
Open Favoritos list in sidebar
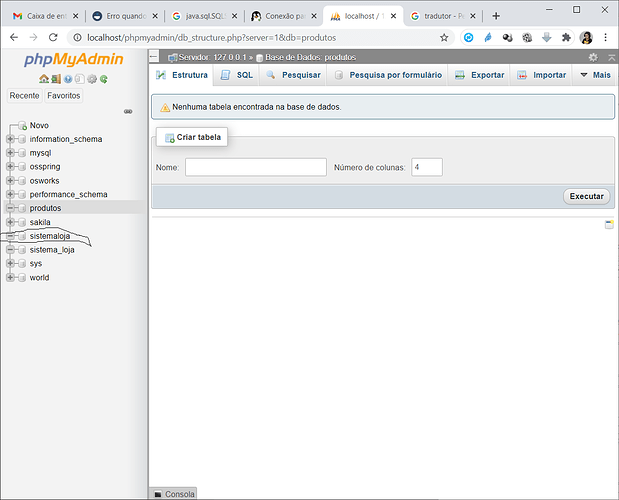(x=64, y=96)
